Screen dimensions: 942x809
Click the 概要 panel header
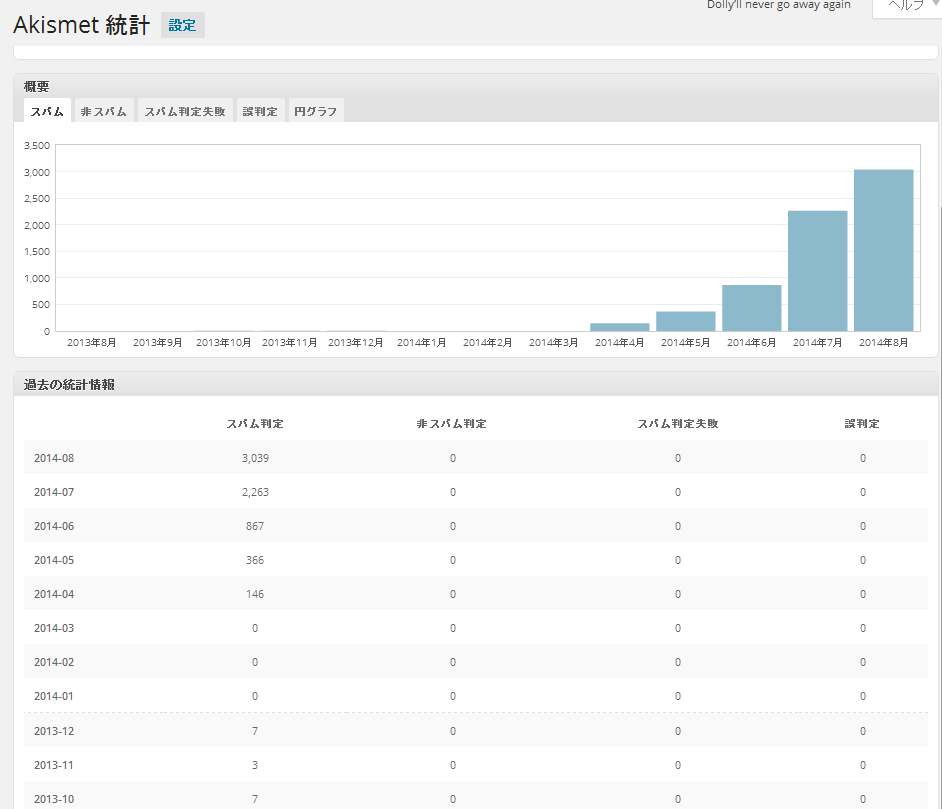click(37, 86)
